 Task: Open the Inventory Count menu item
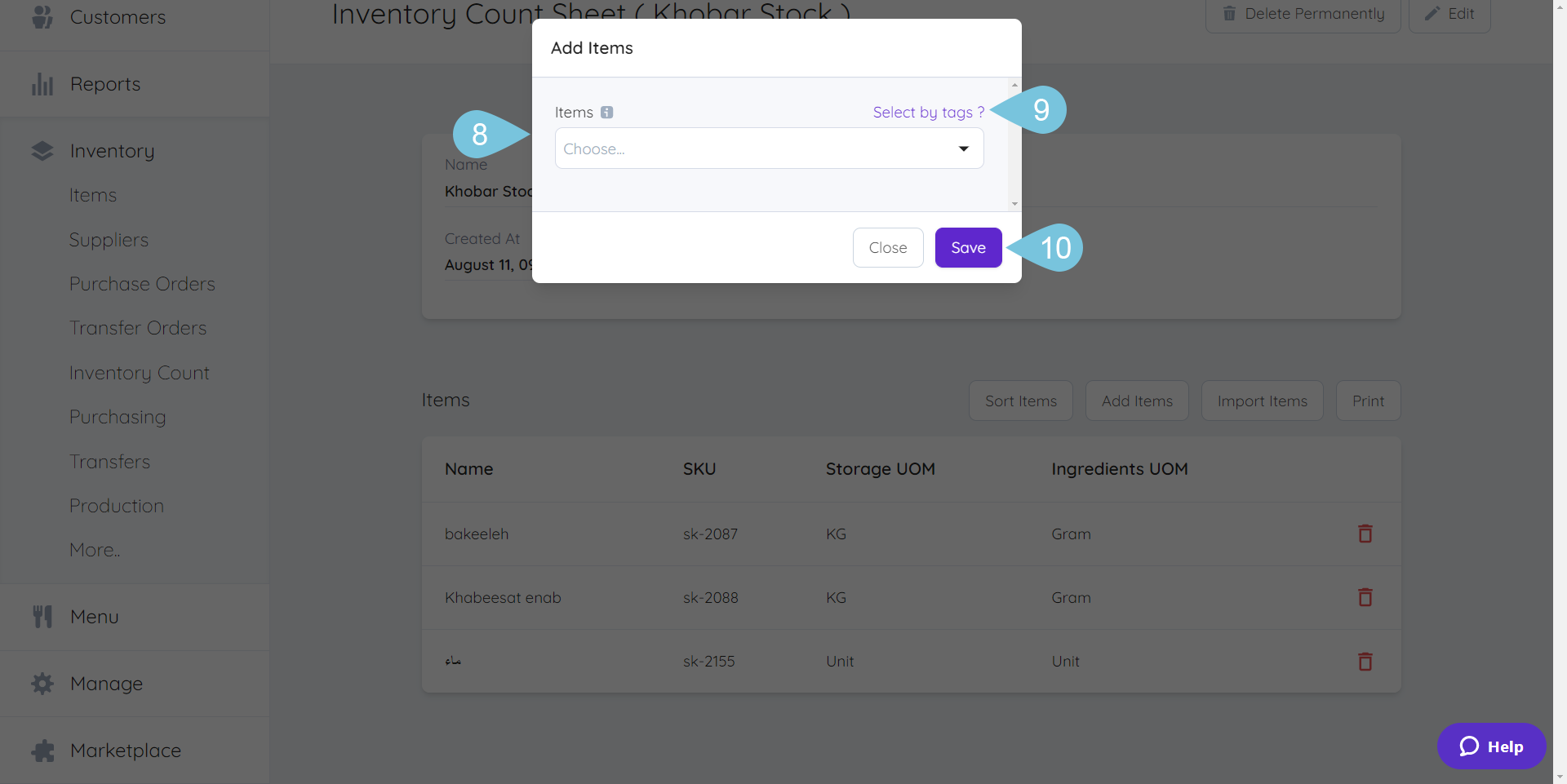pos(140,373)
